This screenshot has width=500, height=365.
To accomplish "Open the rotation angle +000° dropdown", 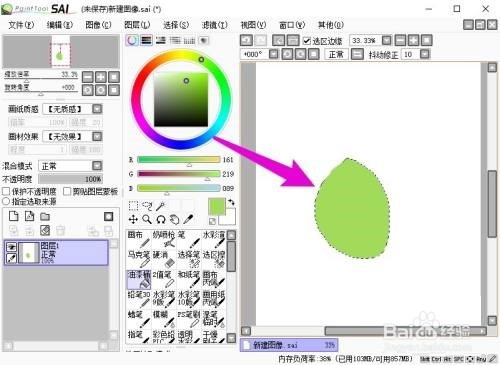I will pos(274,54).
